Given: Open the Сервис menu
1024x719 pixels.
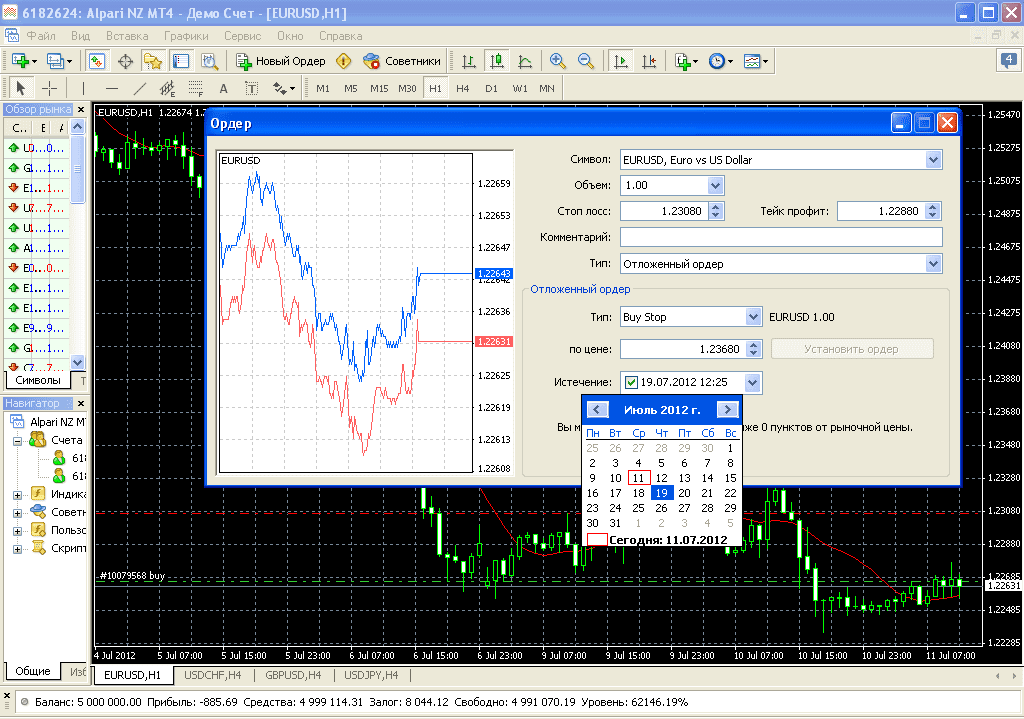Looking at the screenshot, I should tap(242, 35).
